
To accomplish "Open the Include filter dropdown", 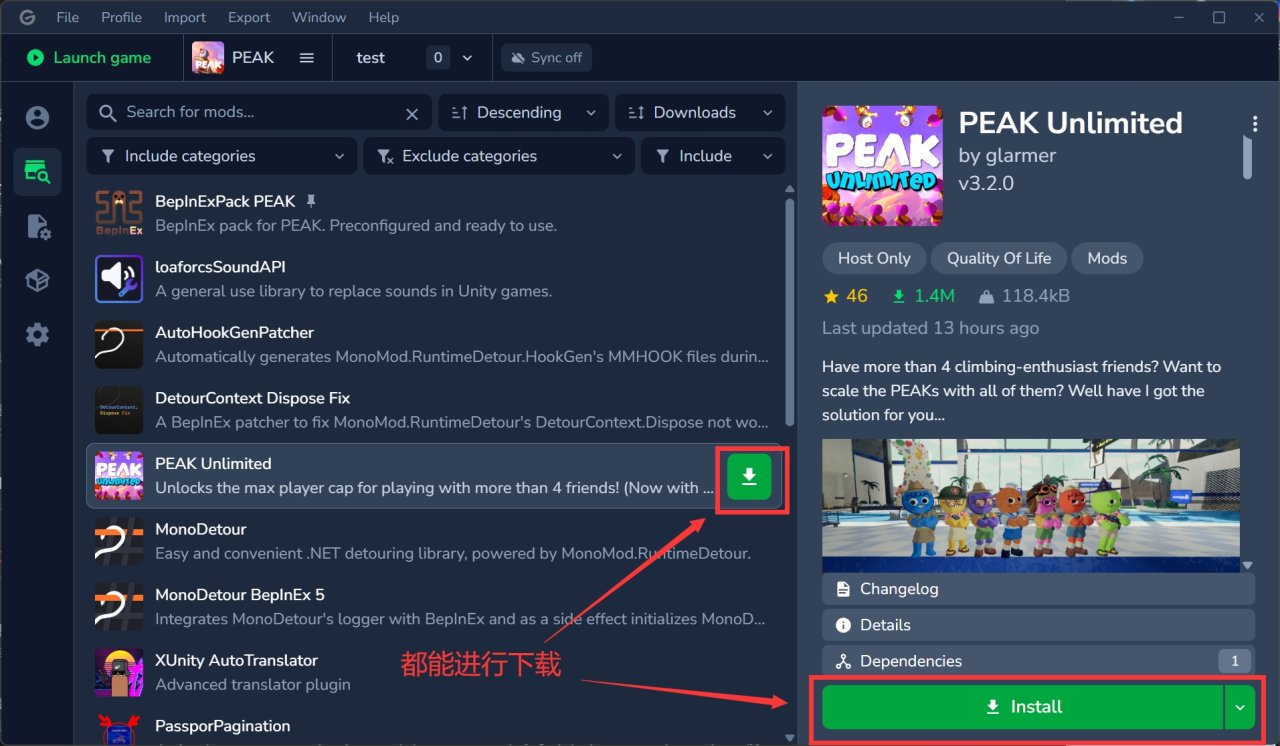I will tap(713, 156).
